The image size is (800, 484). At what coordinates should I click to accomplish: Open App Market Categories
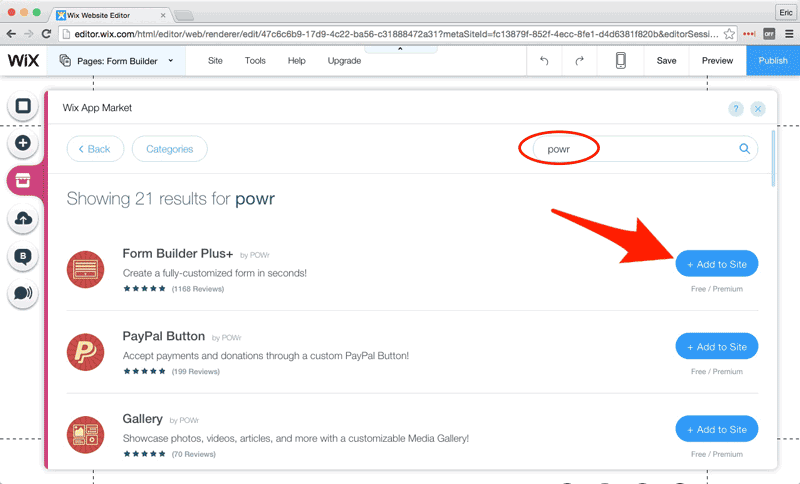tap(169, 149)
